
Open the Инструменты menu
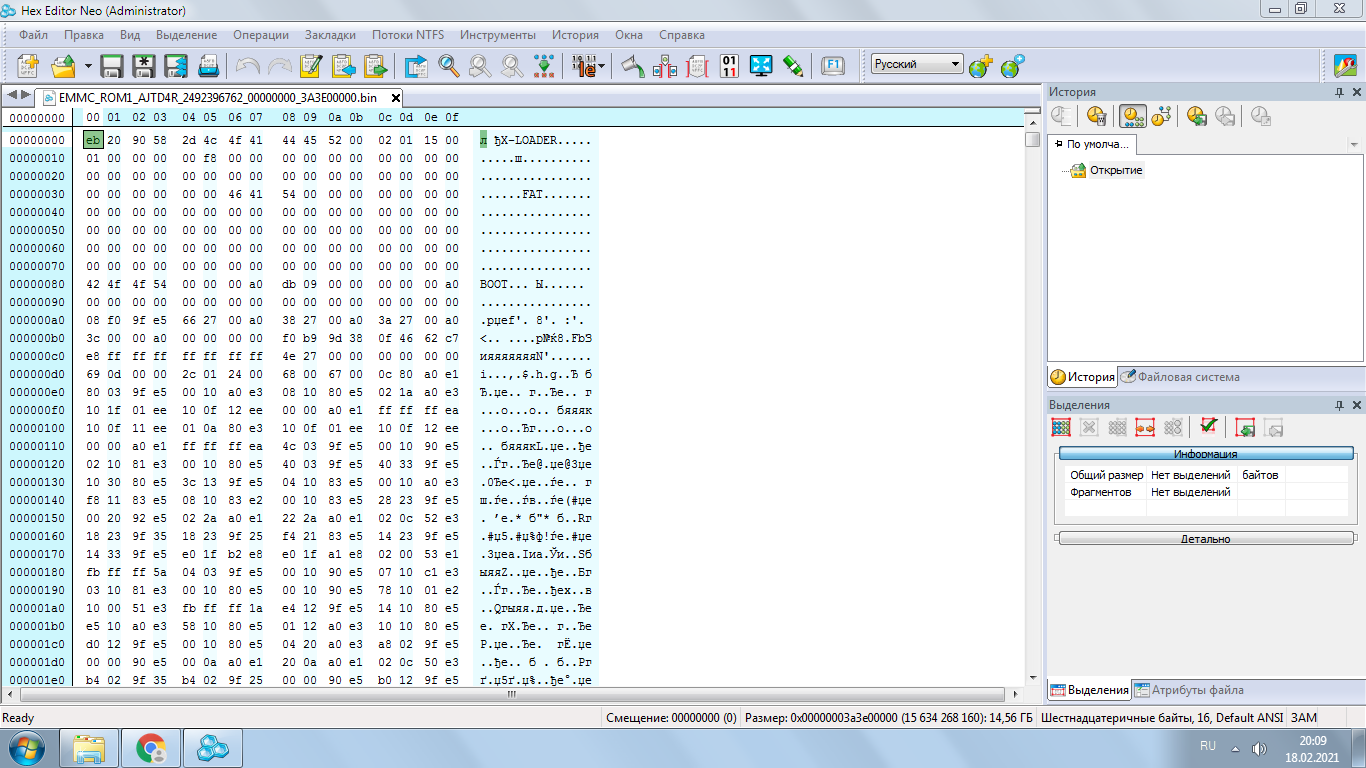tap(498, 35)
